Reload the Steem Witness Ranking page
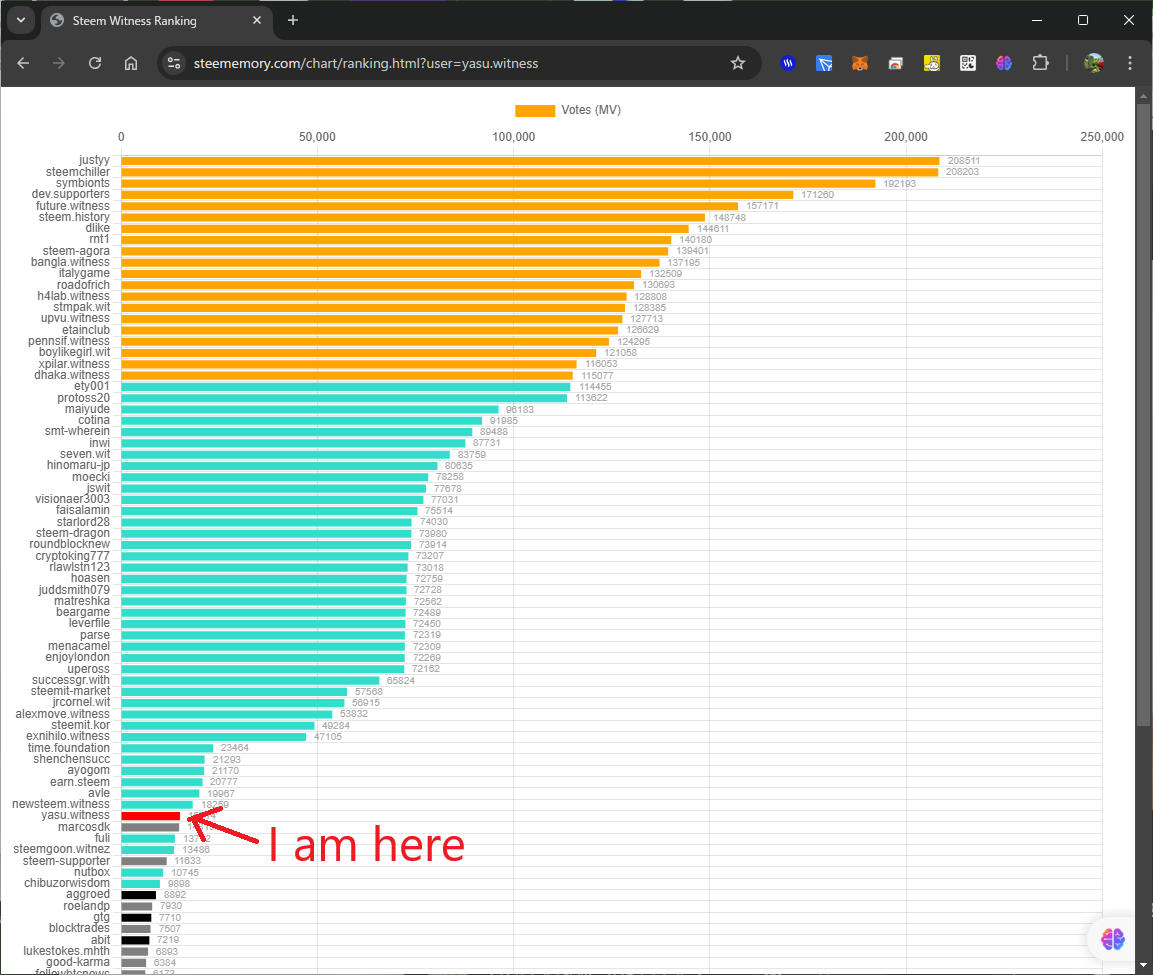The width and height of the screenshot is (1153, 975). click(x=95, y=63)
